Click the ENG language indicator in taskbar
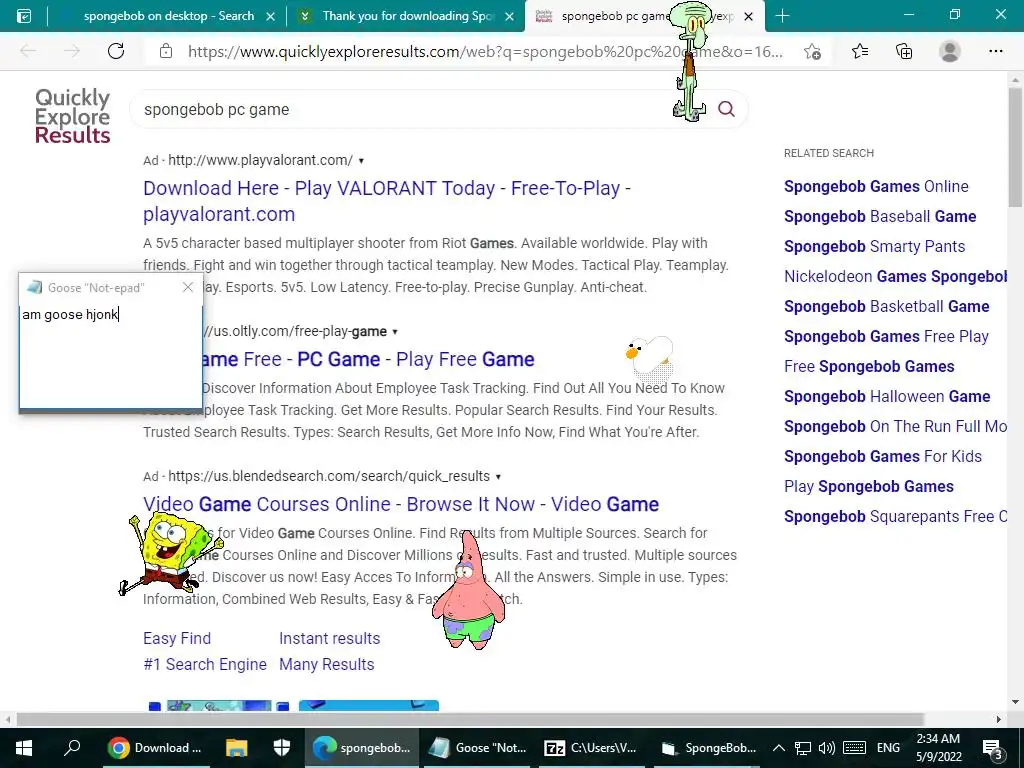The height and width of the screenshot is (768, 1024). 888,748
